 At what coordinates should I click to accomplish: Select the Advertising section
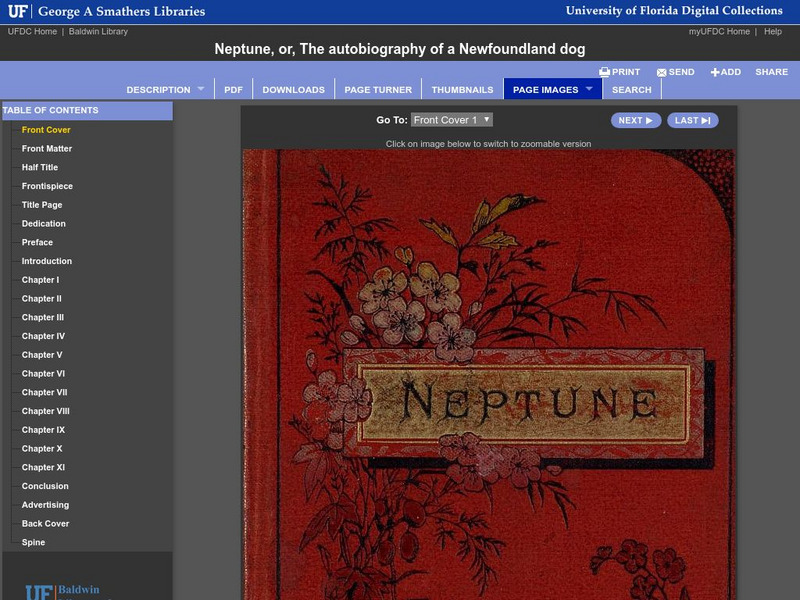click(45, 506)
